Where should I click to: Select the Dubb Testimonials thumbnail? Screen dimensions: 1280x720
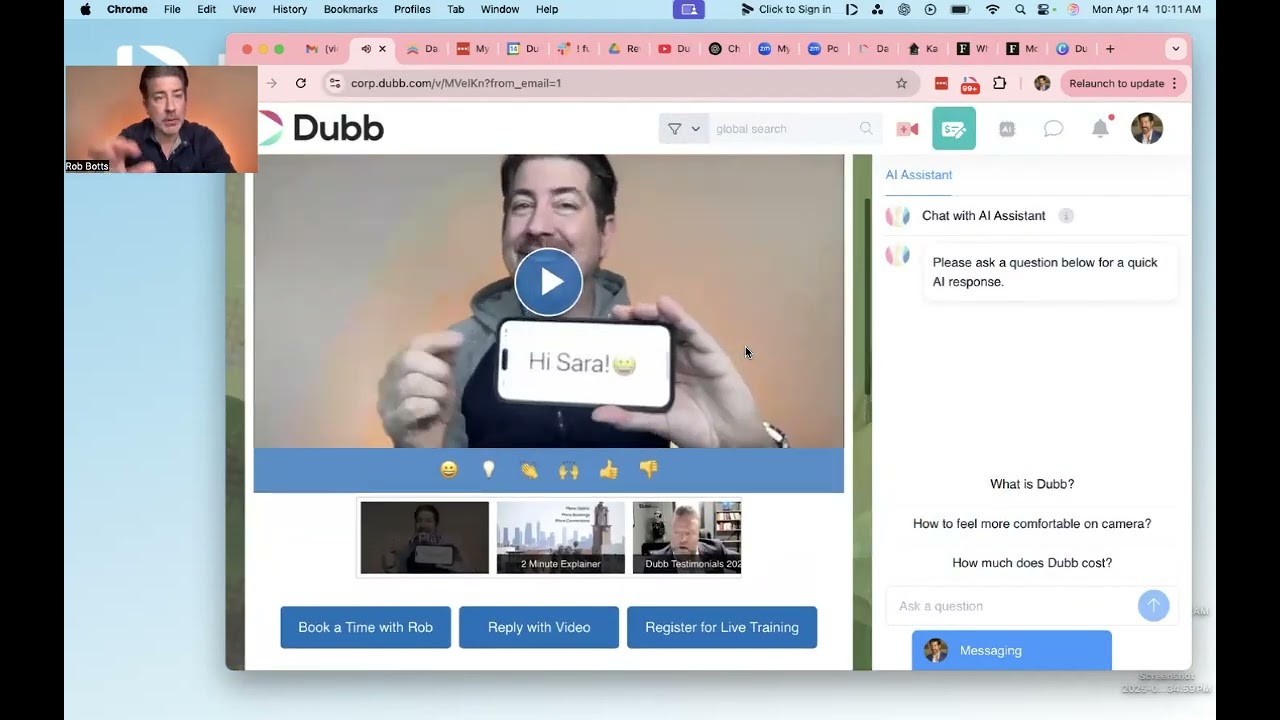[x=687, y=538]
